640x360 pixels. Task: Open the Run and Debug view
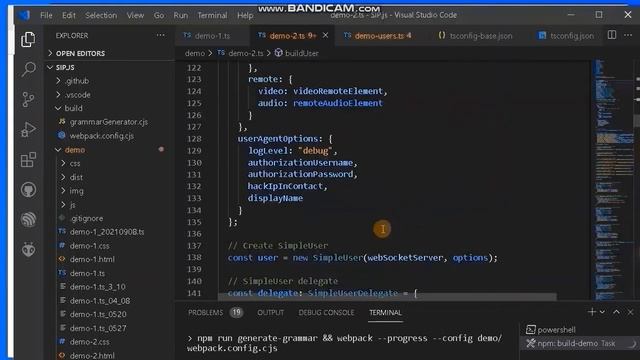[x=28, y=129]
